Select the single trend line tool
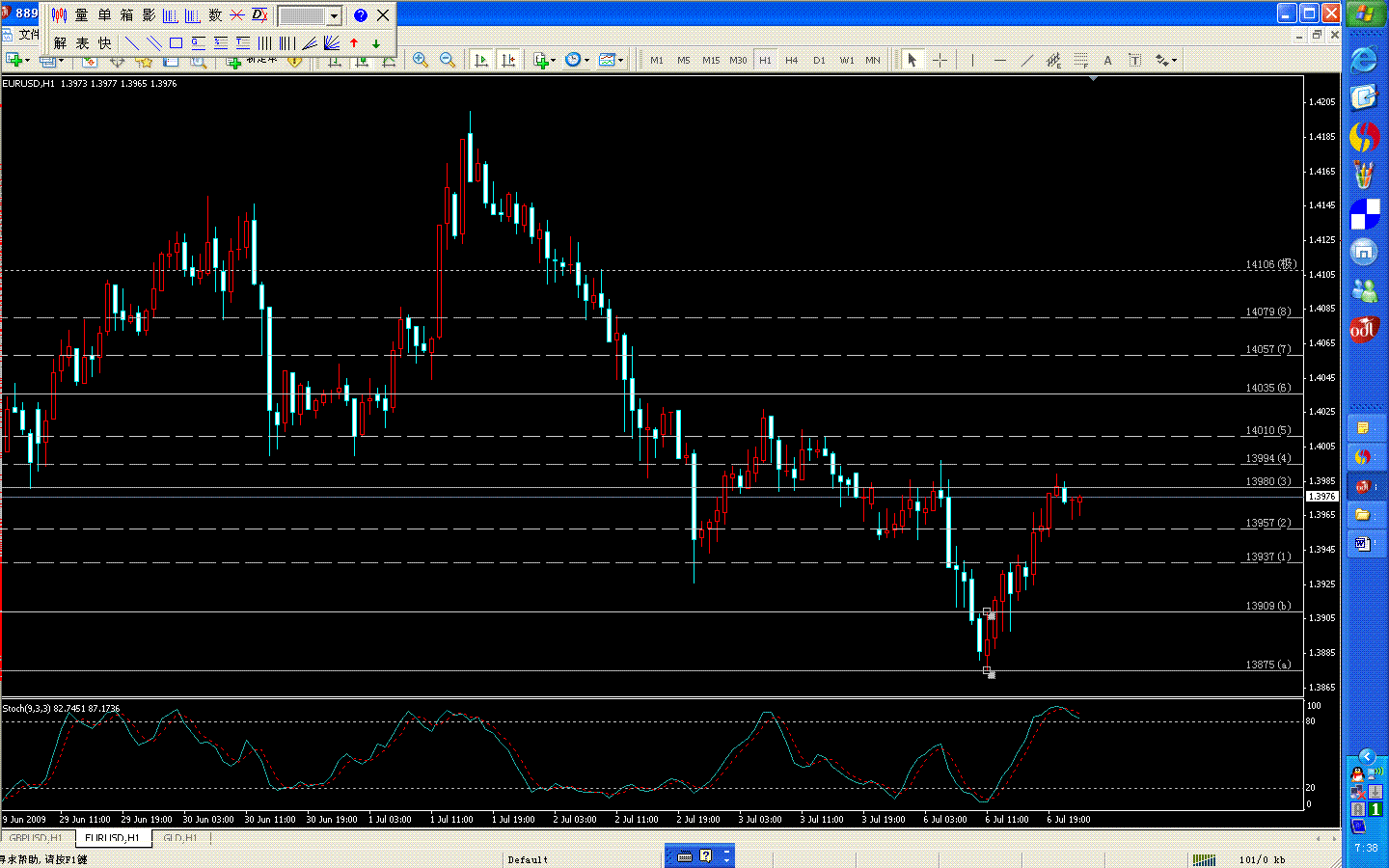1389x868 pixels. pos(132,43)
